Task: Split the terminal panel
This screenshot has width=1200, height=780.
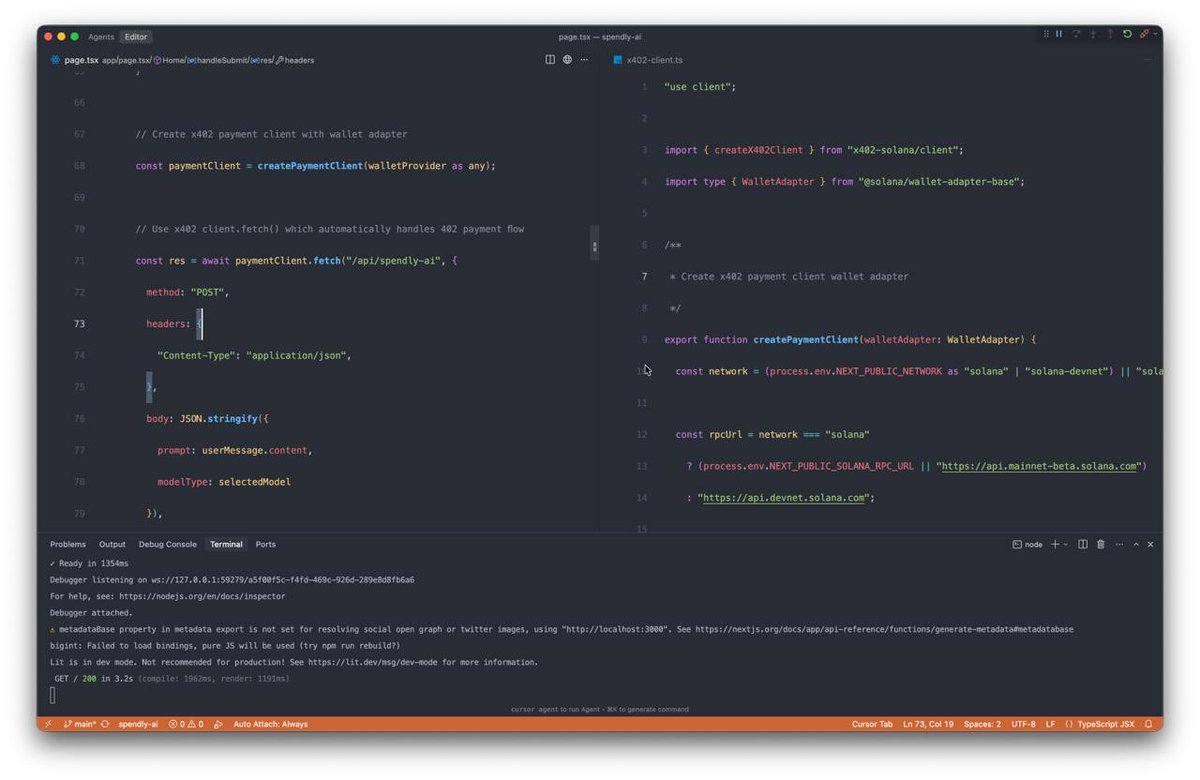Action: coord(1082,544)
